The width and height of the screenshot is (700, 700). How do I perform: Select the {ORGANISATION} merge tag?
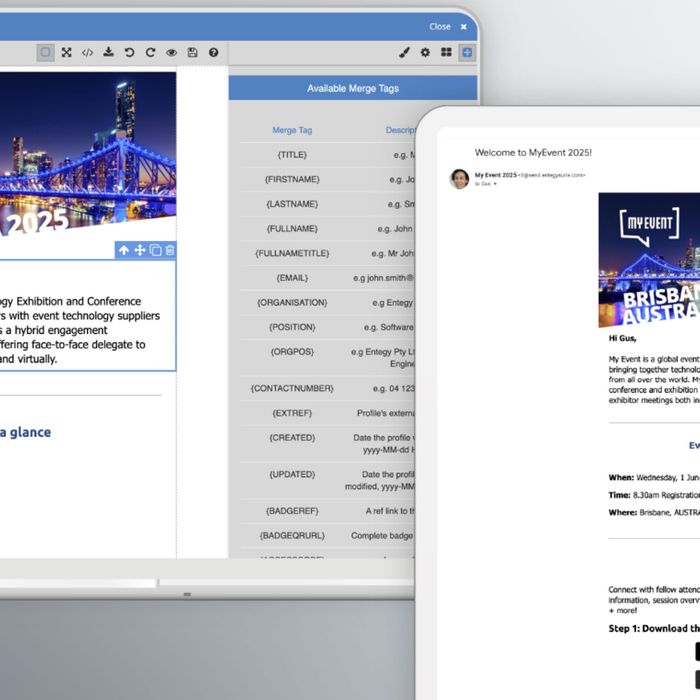tap(292, 302)
